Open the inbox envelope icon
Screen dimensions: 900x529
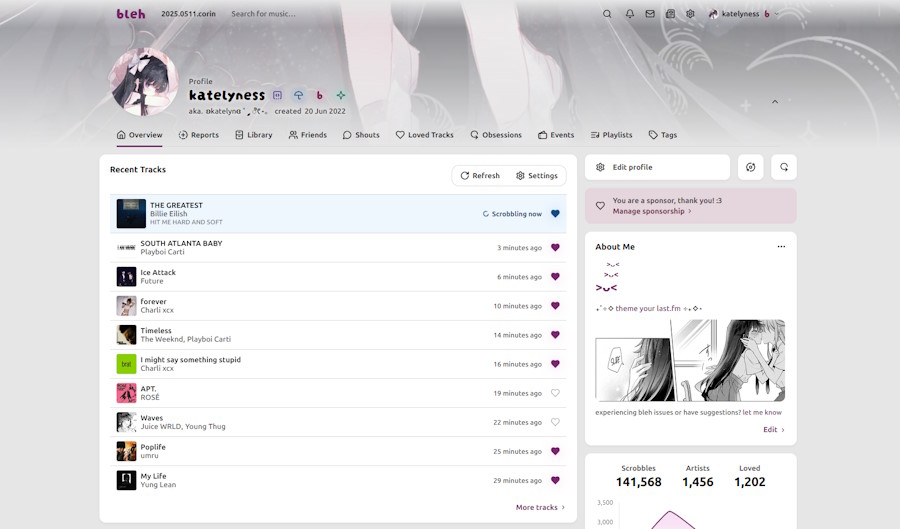tap(650, 14)
